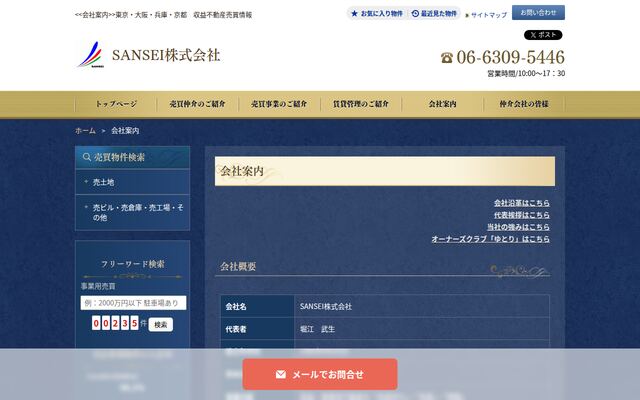Click the freeword search input field

click(x=133, y=303)
